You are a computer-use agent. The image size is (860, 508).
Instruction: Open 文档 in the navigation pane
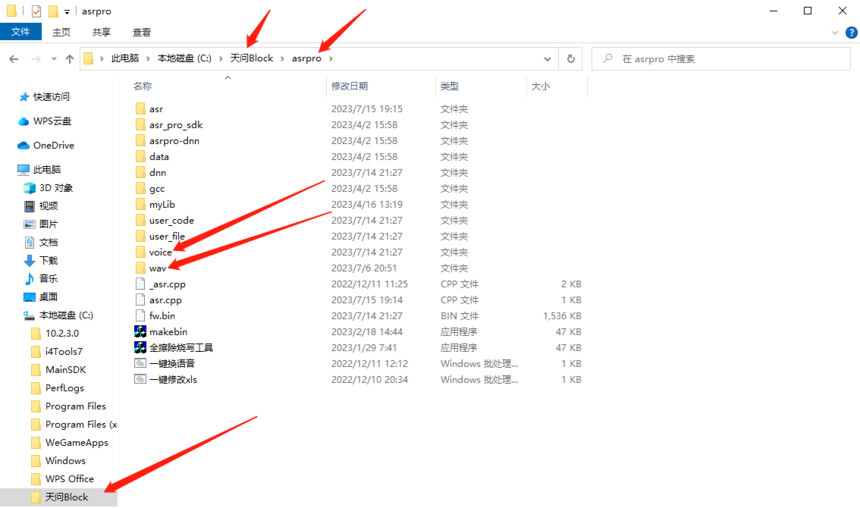pos(48,242)
